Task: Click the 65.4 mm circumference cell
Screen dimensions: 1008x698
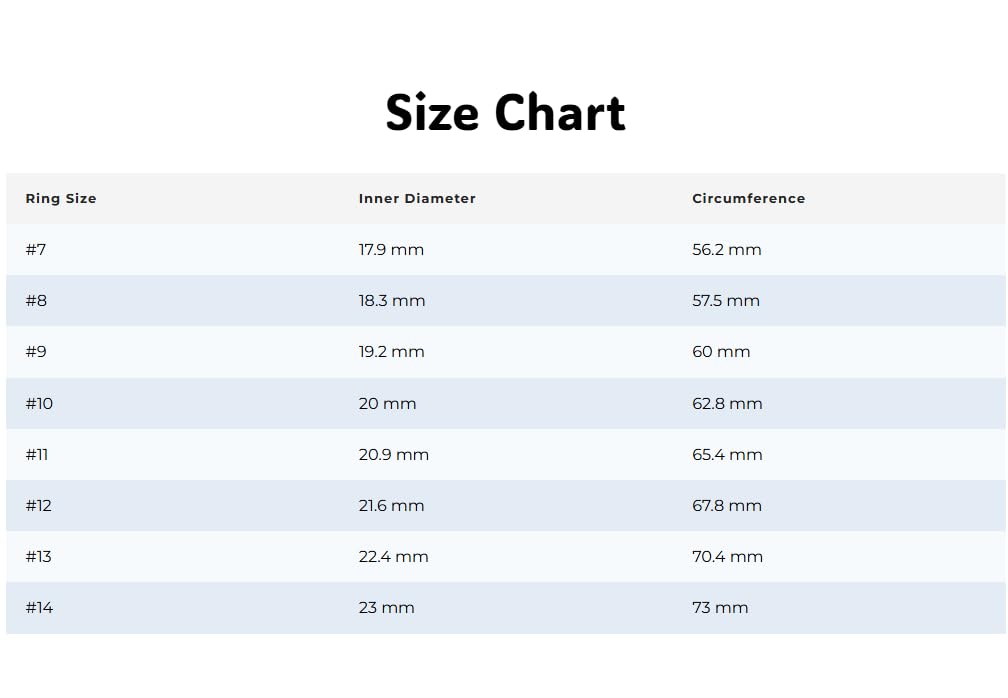Action: click(x=728, y=454)
